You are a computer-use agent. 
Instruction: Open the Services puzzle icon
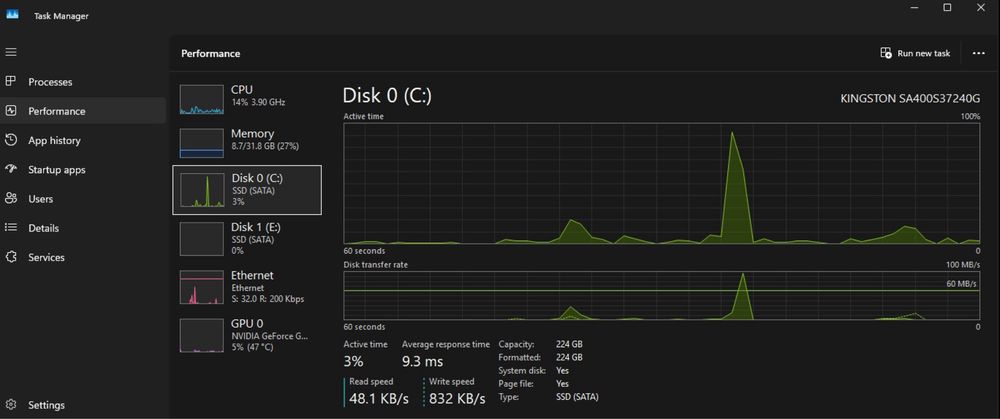pyautogui.click(x=10, y=257)
